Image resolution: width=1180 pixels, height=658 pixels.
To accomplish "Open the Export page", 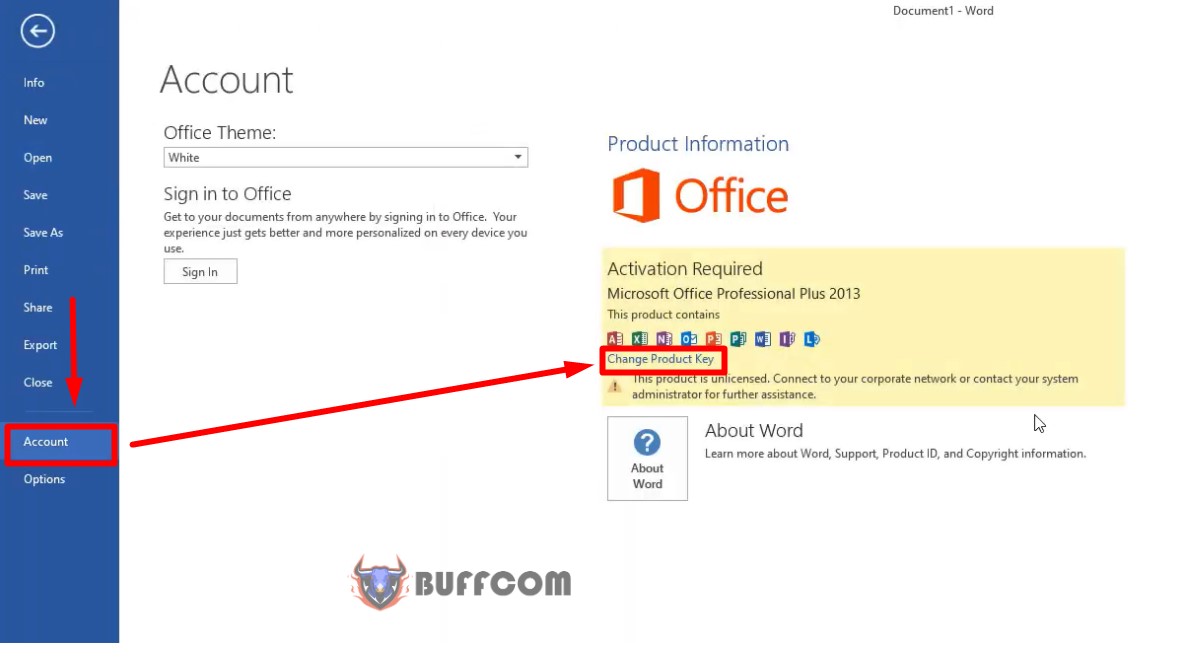I will pyautogui.click(x=40, y=345).
